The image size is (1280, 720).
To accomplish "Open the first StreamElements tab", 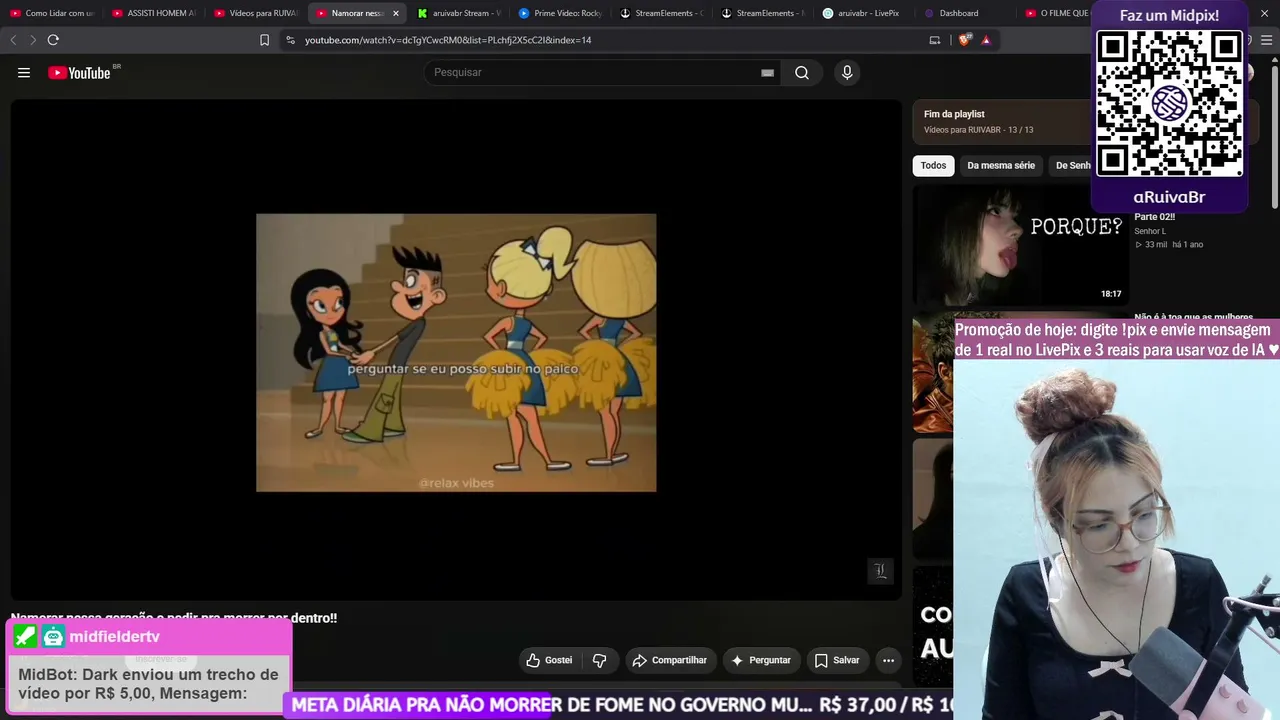I will point(662,13).
